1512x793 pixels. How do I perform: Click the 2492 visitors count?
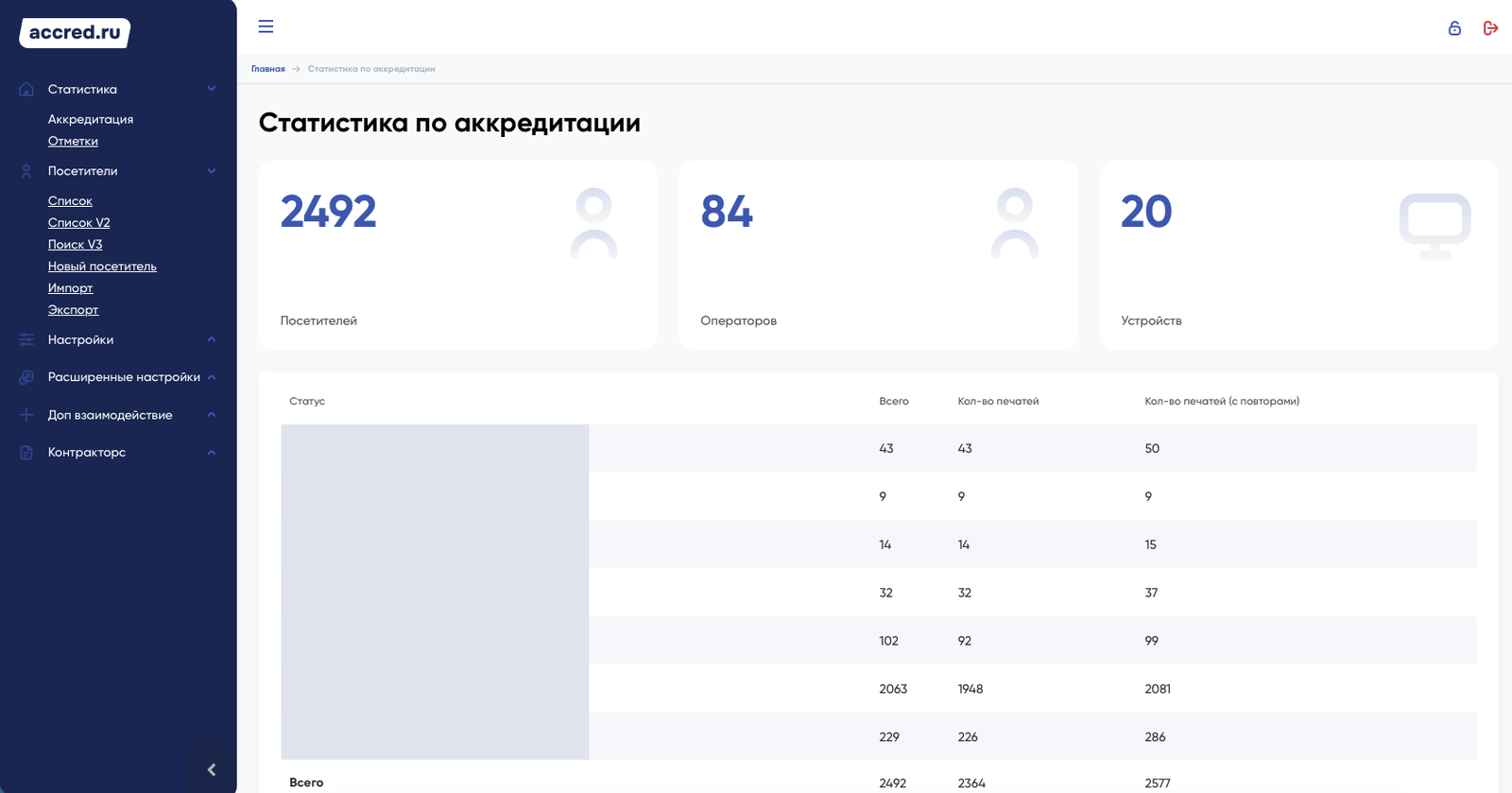[x=328, y=212]
